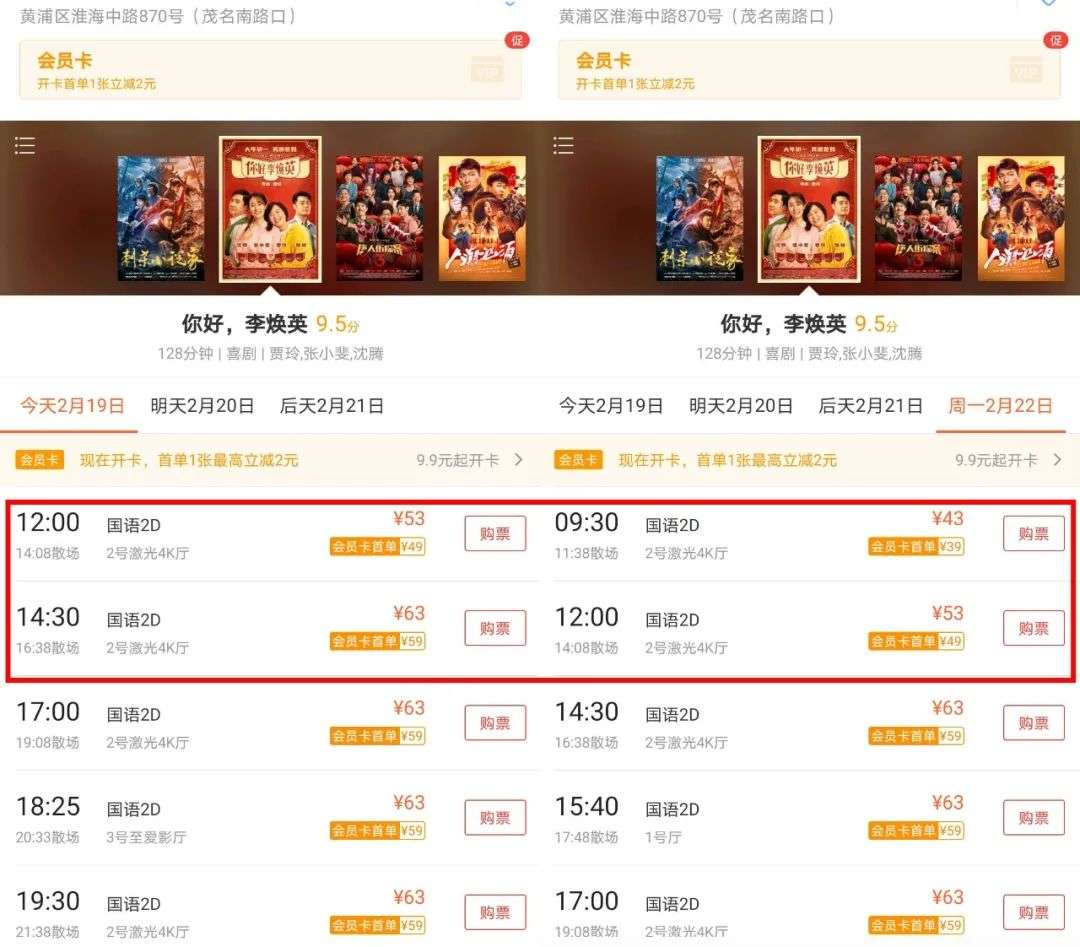The image size is (1080, 947).
Task: Buy ticket for the 09:30 ¥43 showing
Action: (x=1034, y=533)
